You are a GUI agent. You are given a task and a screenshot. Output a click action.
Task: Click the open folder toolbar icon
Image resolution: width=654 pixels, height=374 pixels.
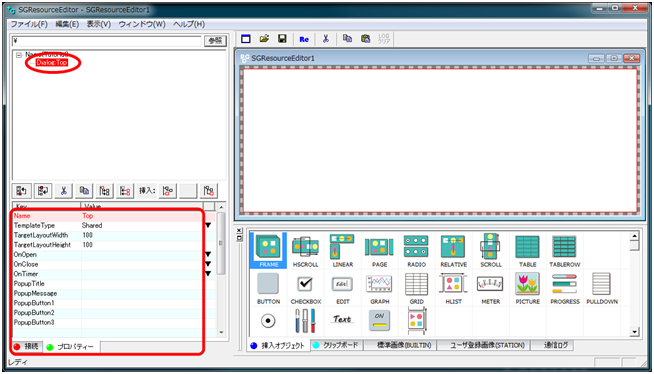tap(264, 39)
